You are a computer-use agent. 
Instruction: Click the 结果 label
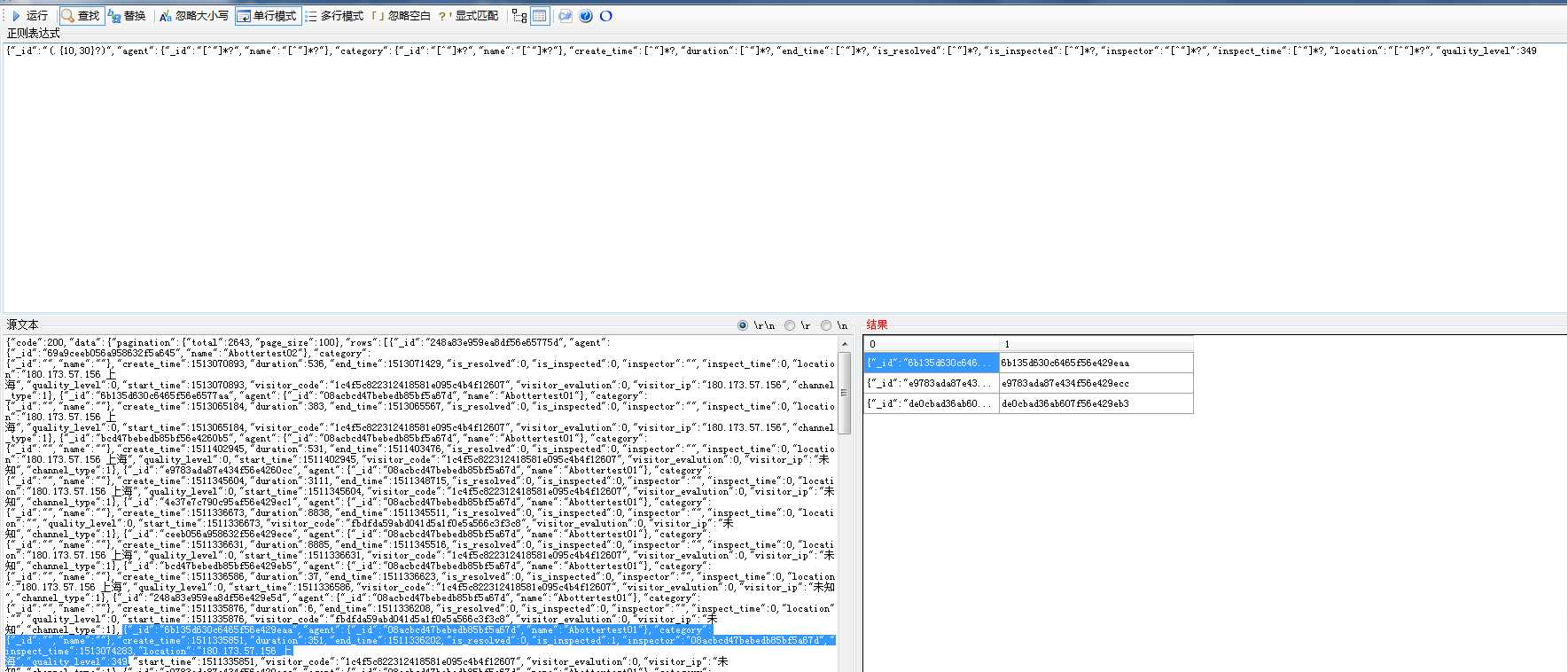(877, 324)
